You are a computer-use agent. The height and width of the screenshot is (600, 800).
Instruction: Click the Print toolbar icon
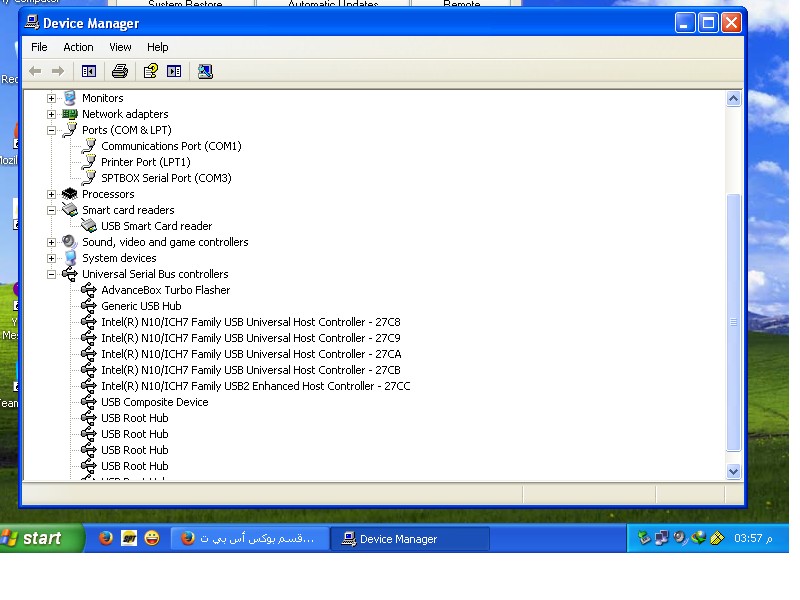point(120,71)
